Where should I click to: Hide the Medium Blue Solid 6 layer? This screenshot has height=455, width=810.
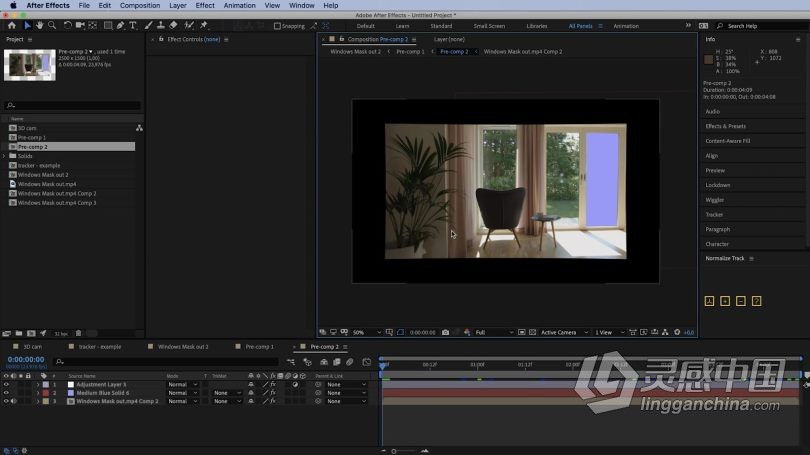(6, 393)
